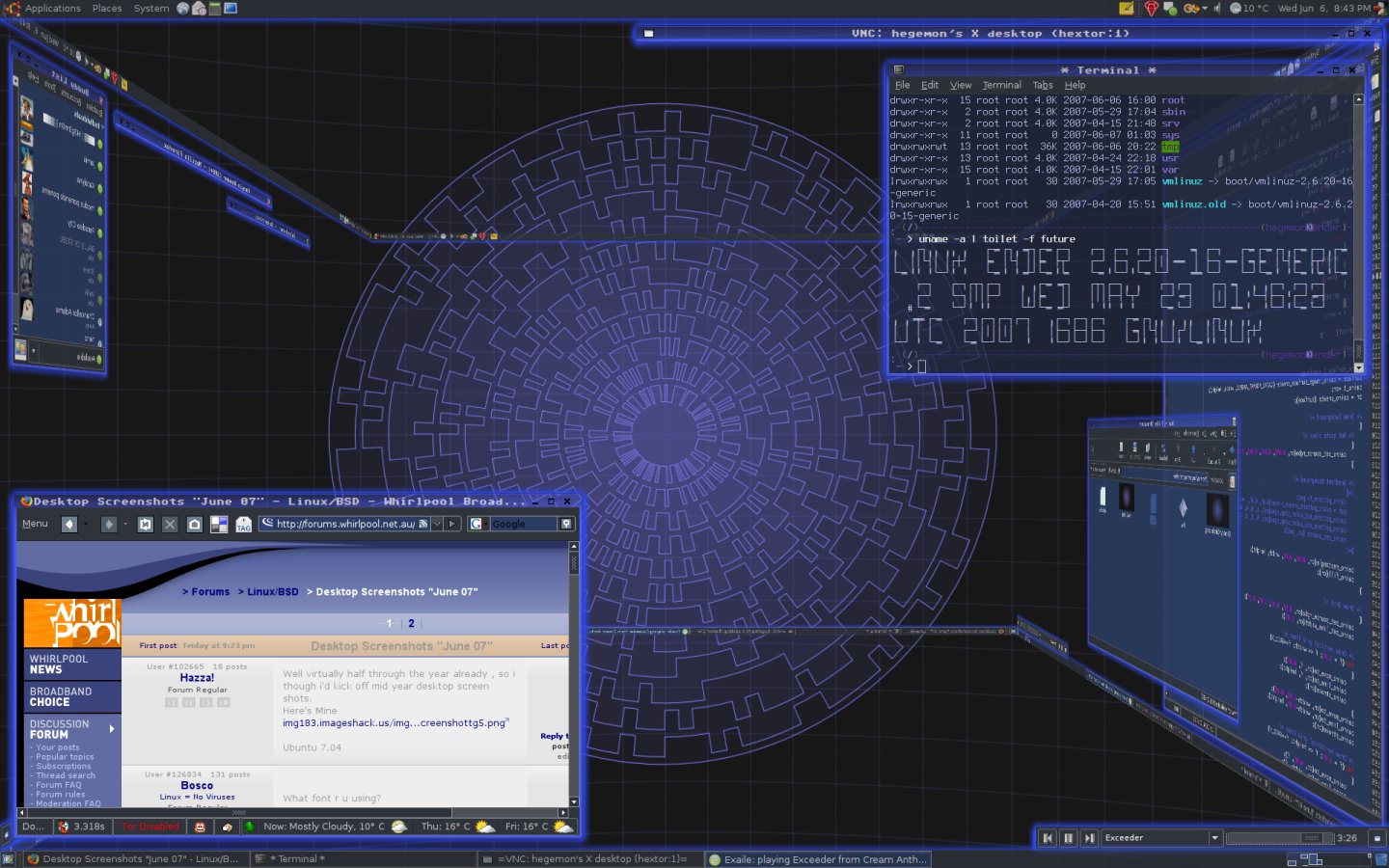The image size is (1389, 868).
Task: Open the browser home page icon
Action: 195,524
